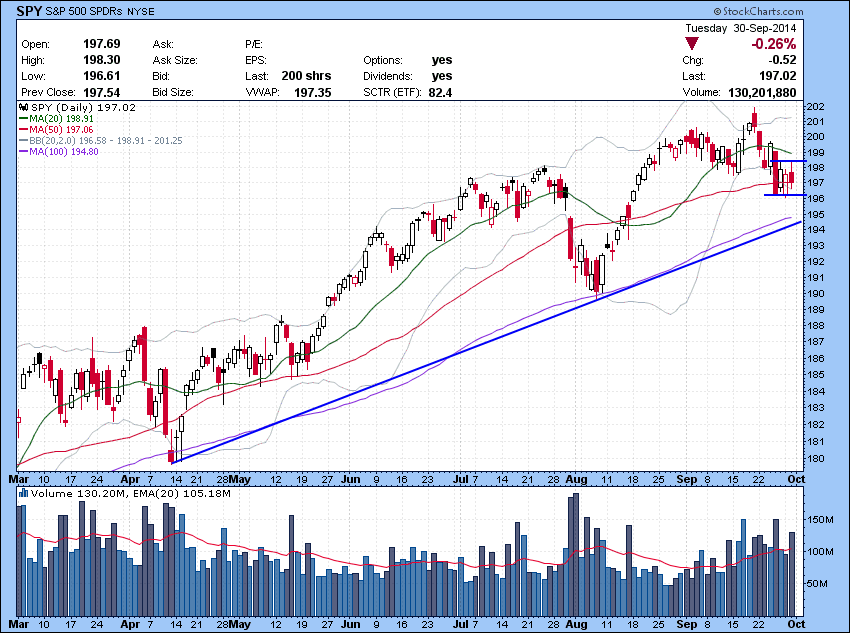Click the VWAP value 197.35

coord(313,92)
